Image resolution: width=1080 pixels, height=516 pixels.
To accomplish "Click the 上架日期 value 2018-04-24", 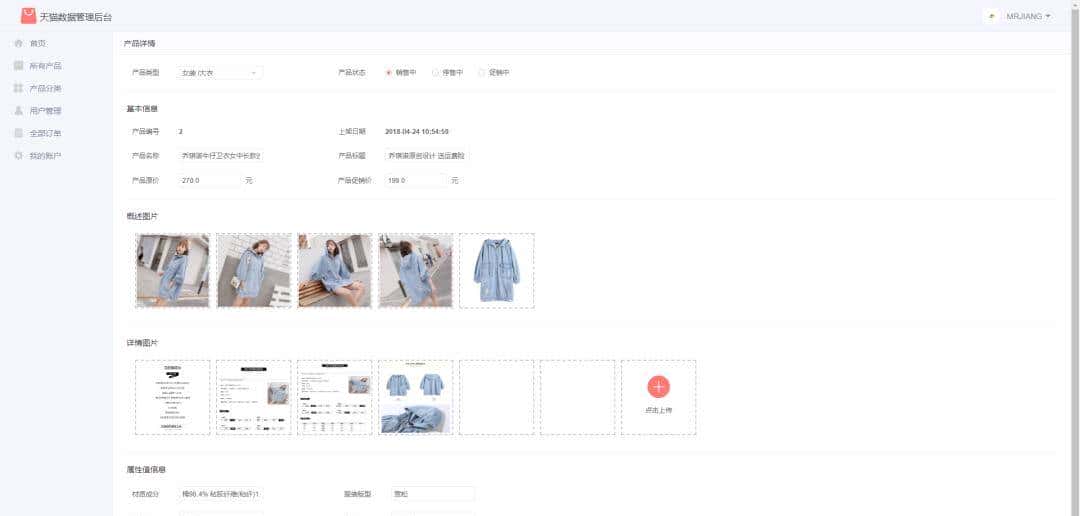I will (x=417, y=132).
